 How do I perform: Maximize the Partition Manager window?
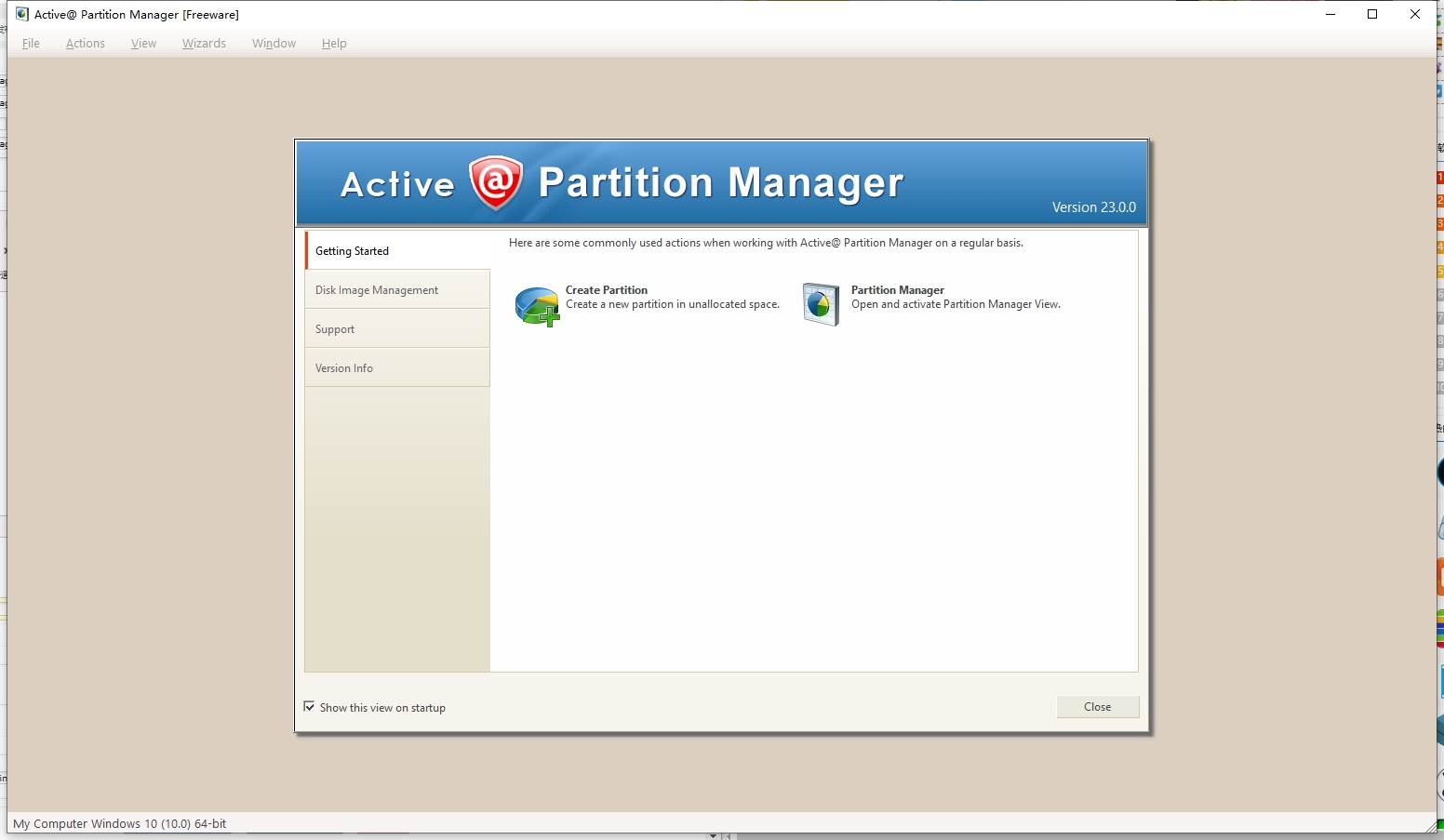click(1372, 14)
